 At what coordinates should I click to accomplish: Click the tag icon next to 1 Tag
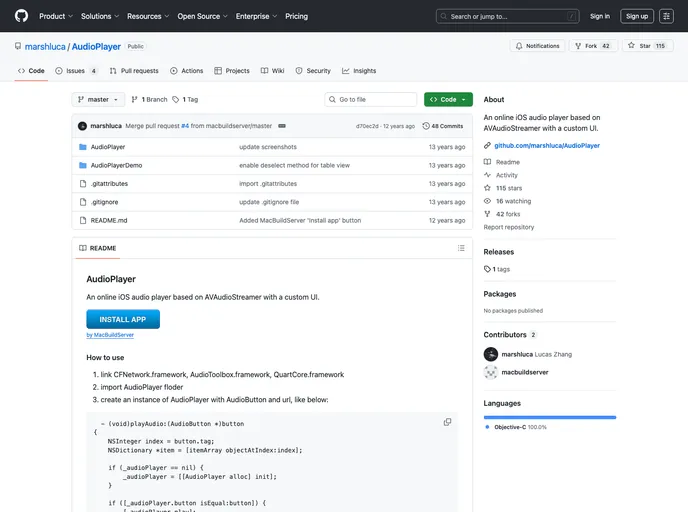(x=176, y=100)
